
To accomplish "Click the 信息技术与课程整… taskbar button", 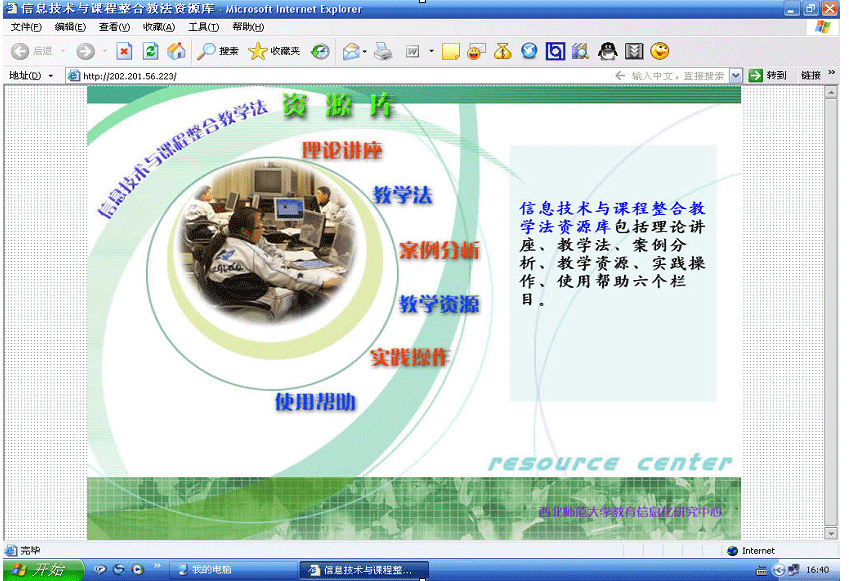I will click(x=364, y=570).
